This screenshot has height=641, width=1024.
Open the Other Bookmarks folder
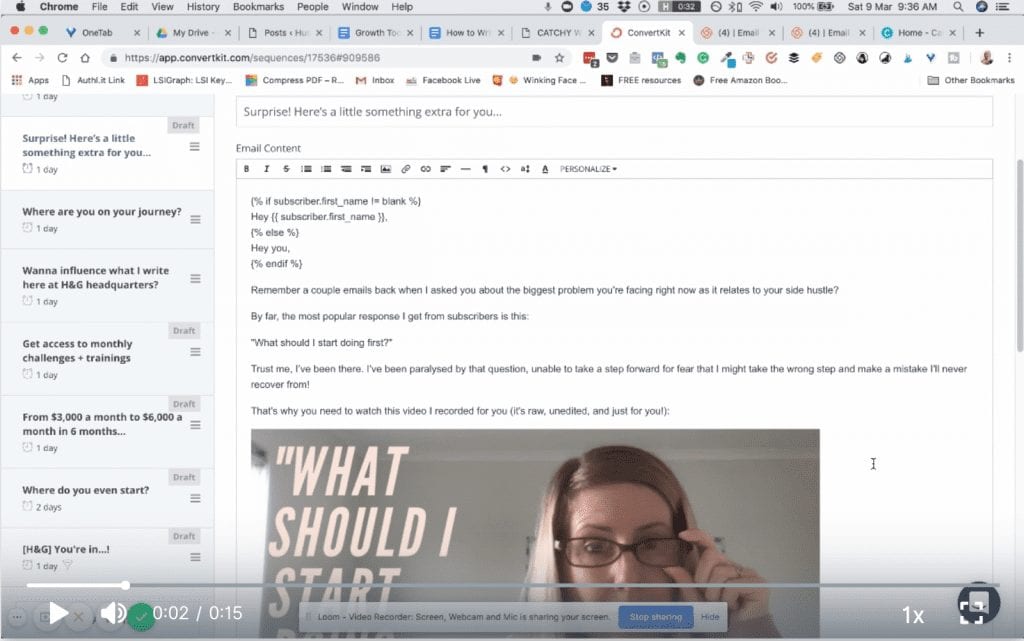[x=971, y=80]
